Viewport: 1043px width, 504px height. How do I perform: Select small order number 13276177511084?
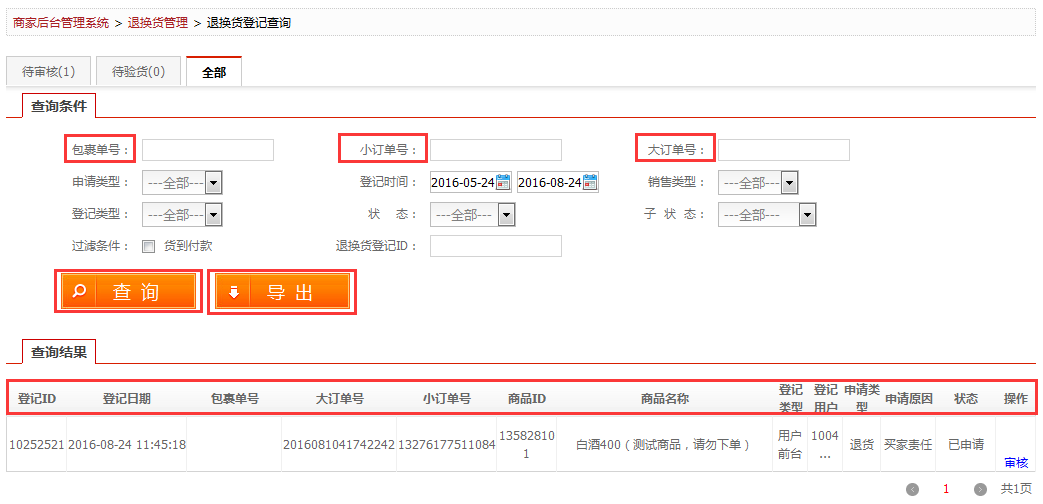pyautogui.click(x=447, y=444)
